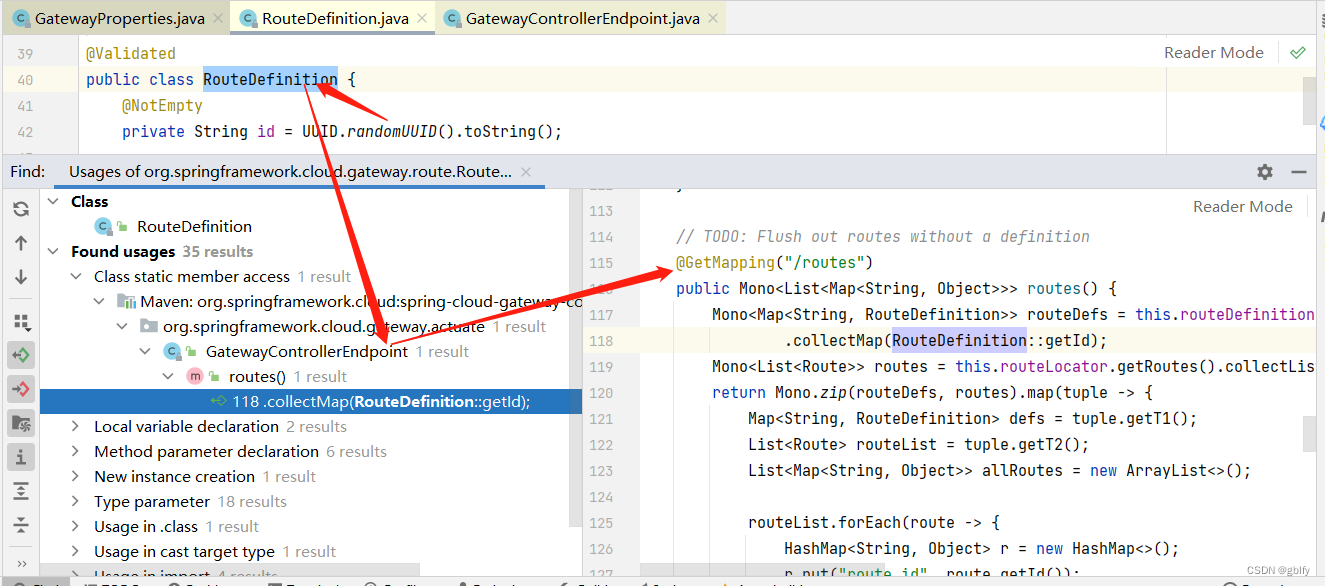The width and height of the screenshot is (1325, 586).
Task: Toggle the usages preview info icon
Action: [20, 456]
